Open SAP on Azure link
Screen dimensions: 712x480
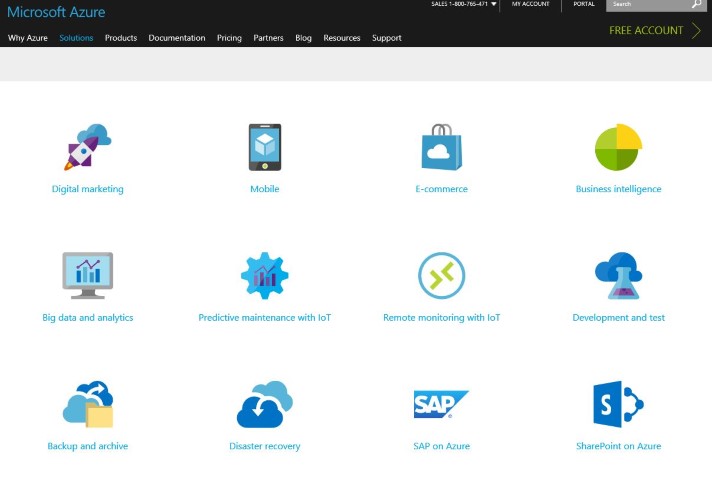click(441, 446)
